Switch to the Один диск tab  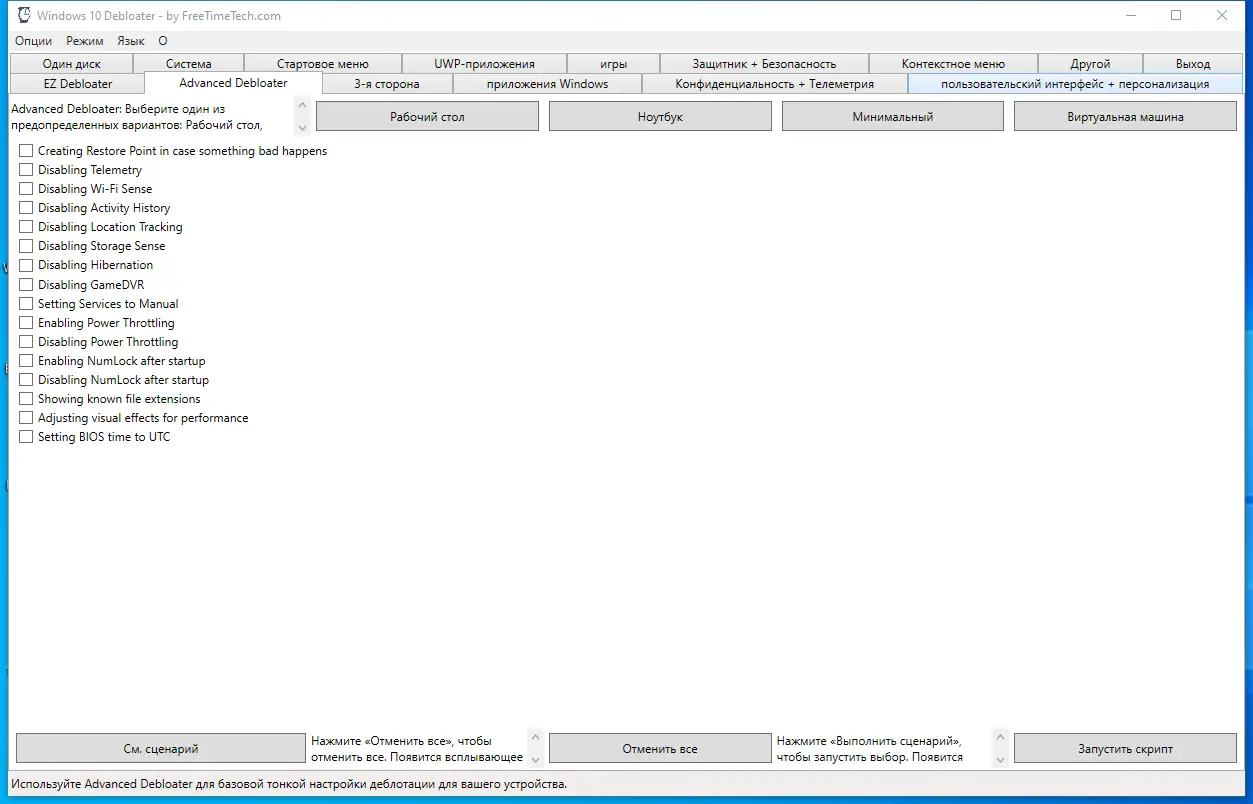click(x=72, y=63)
